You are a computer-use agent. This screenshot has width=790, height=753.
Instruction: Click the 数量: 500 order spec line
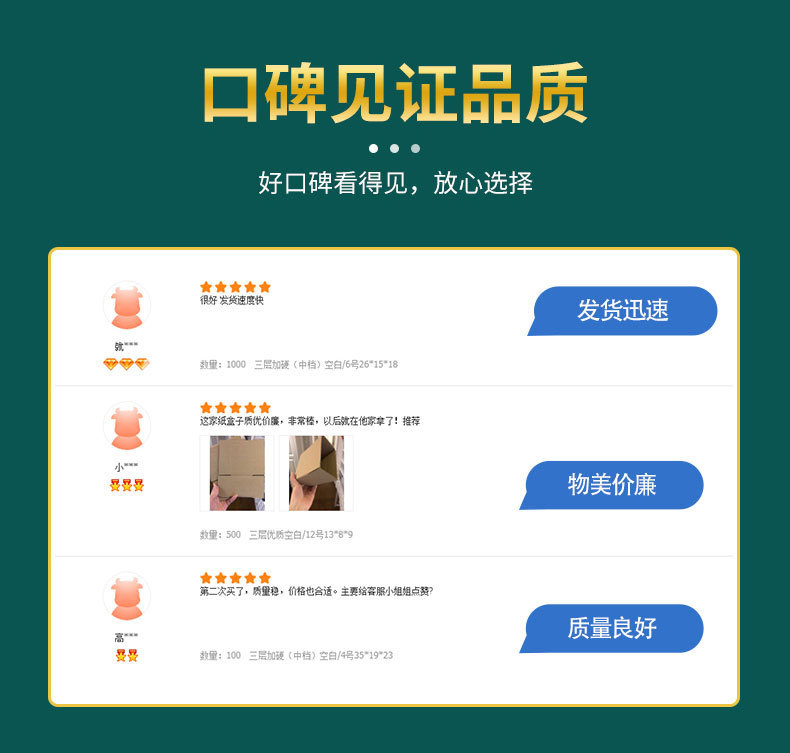276,534
